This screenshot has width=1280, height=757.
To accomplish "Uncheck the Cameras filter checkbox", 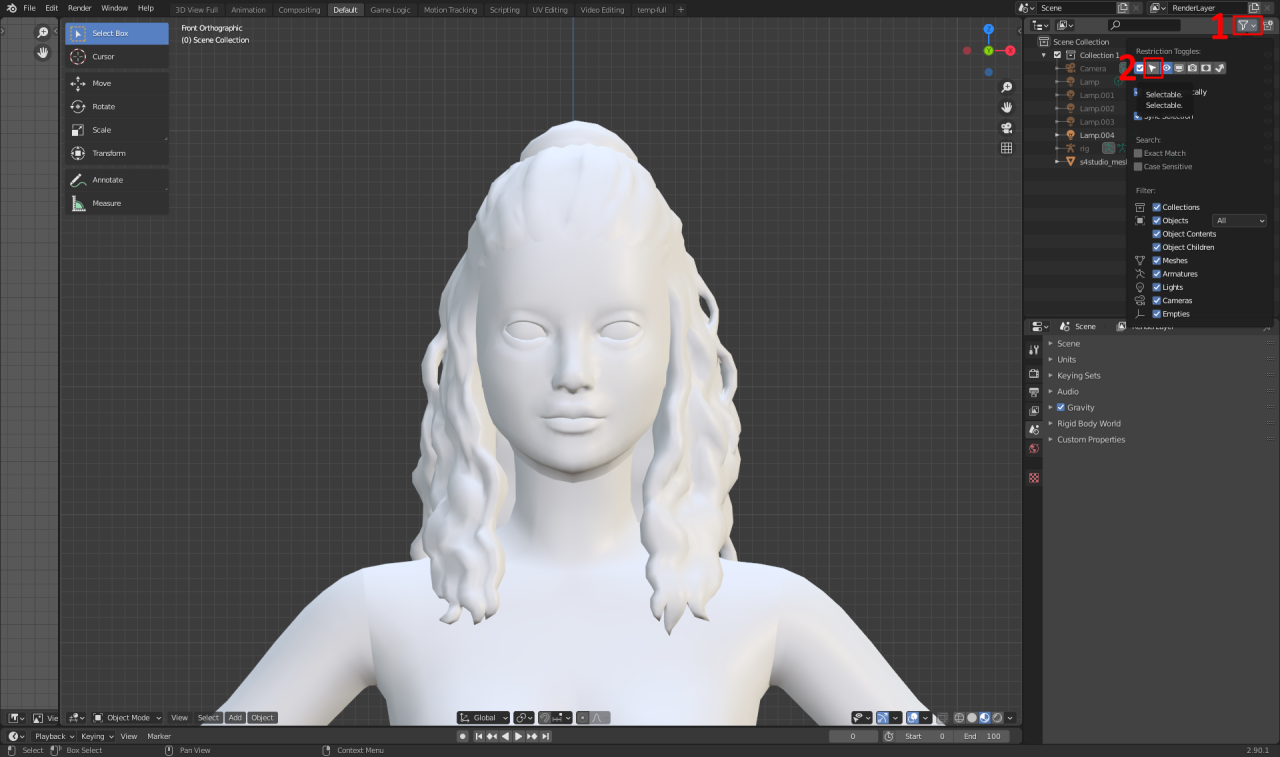I will click(x=1157, y=300).
